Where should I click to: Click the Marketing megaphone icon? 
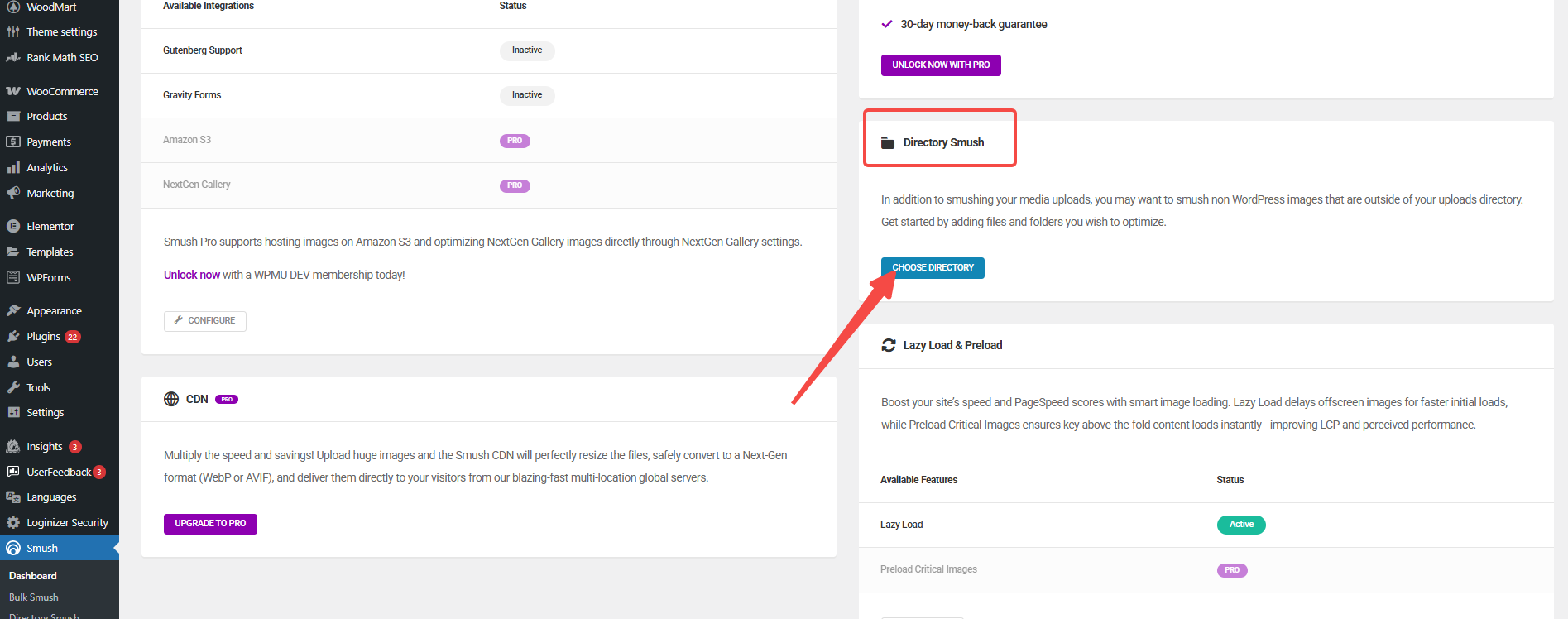(13, 193)
